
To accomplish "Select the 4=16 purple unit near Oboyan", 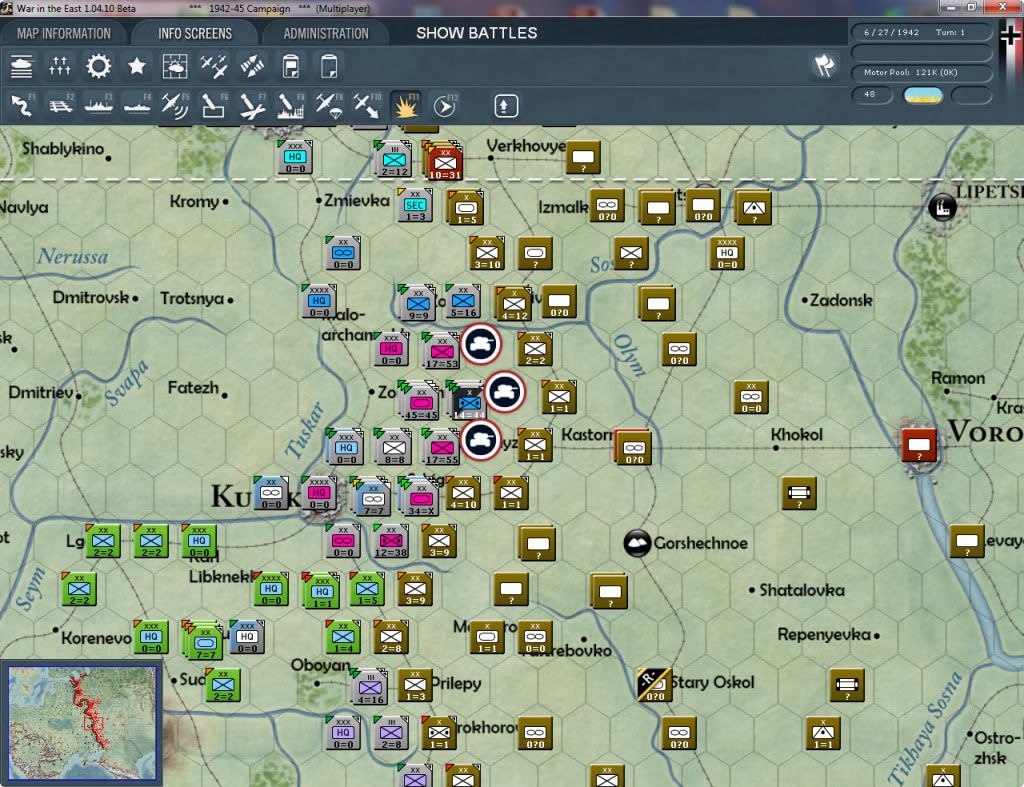I will coord(370,687).
